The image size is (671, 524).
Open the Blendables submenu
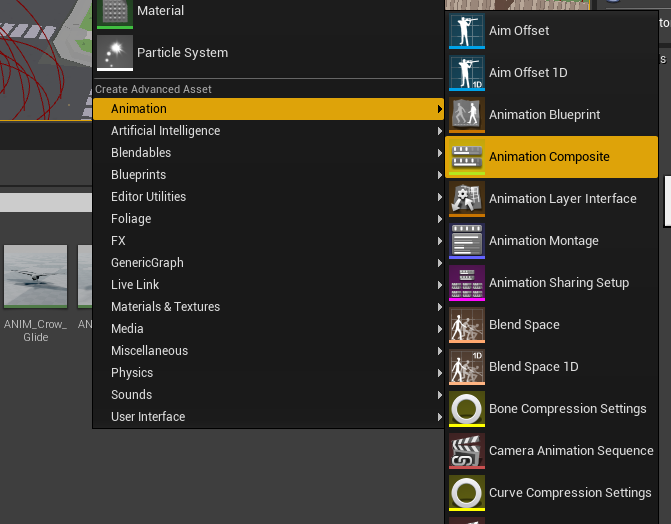pyautogui.click(x=268, y=153)
